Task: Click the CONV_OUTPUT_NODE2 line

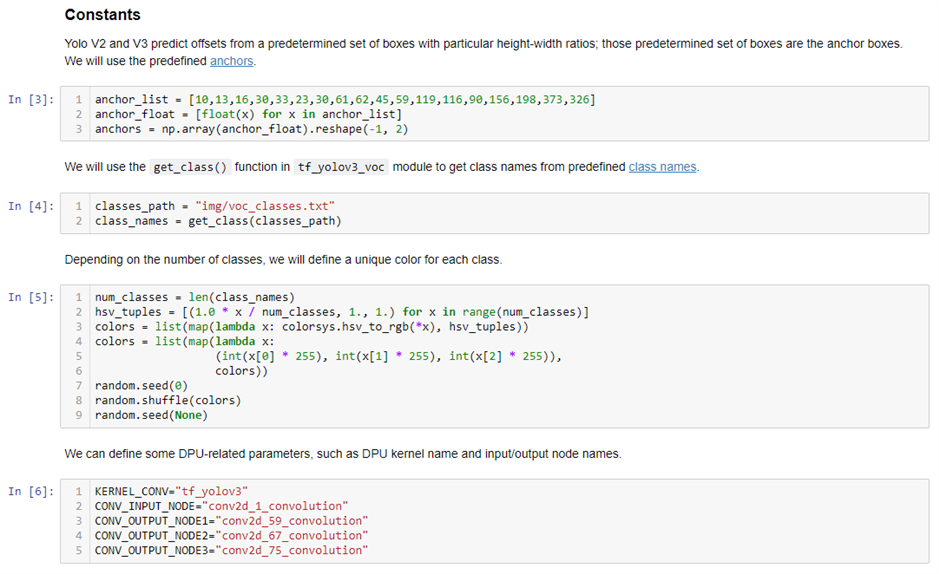Action: 231,536
